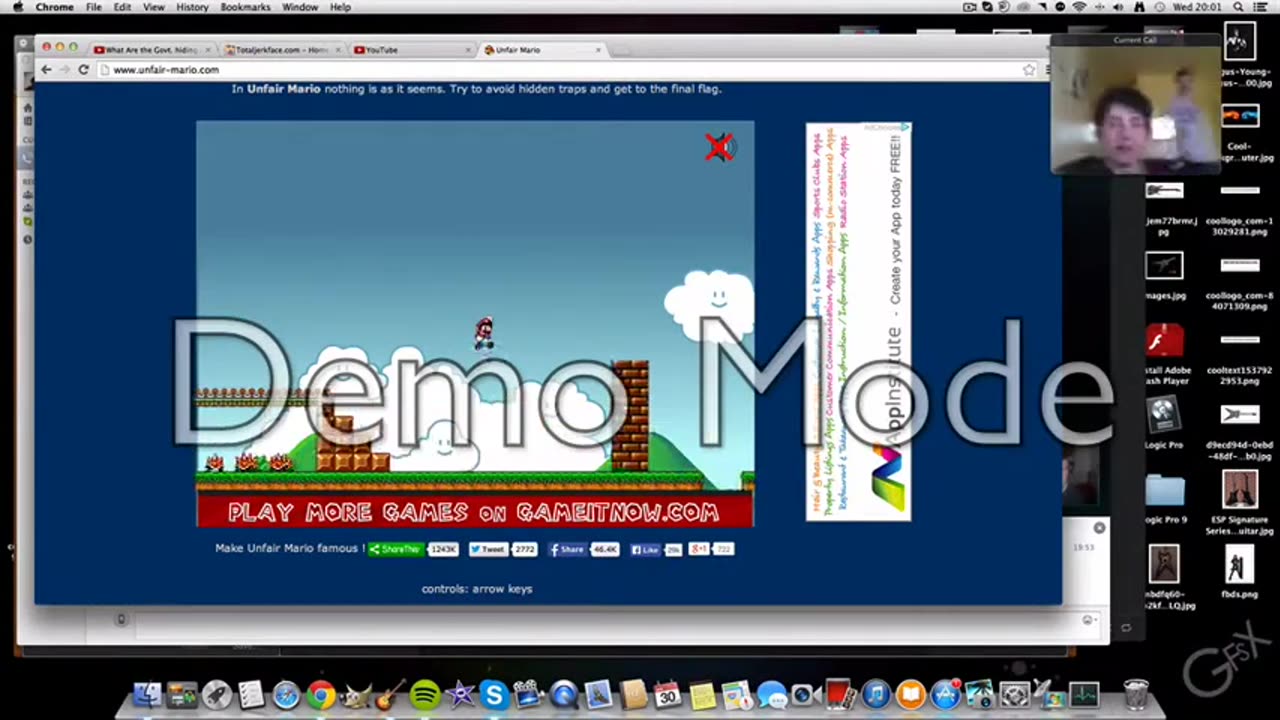1280x720 pixels.
Task: Open Google Chrome from the Dock
Action: click(320, 694)
